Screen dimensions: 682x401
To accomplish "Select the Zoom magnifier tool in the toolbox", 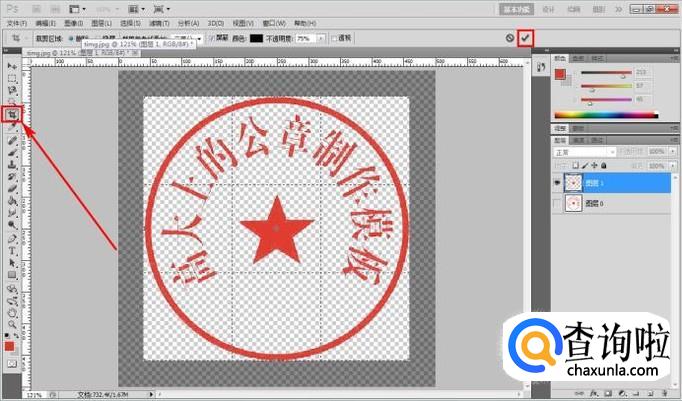I will 12,324.
